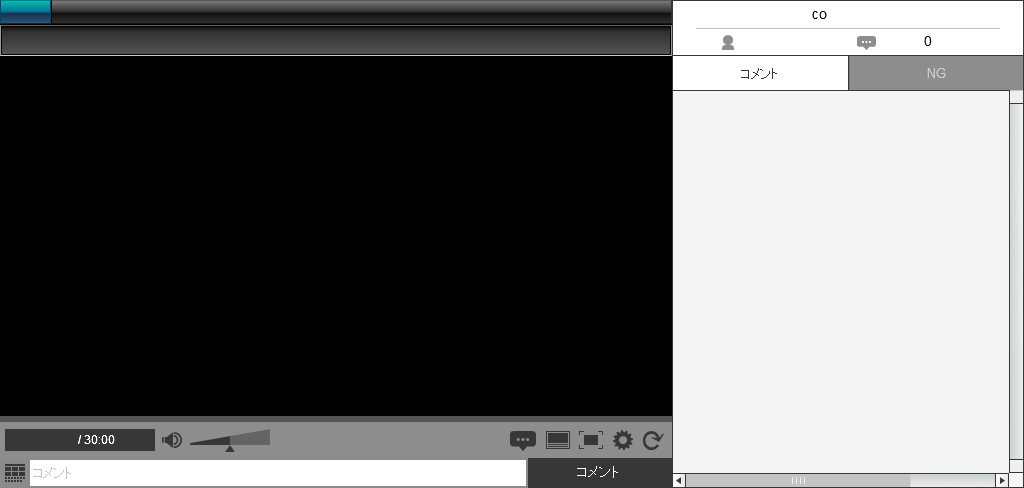Image resolution: width=1024 pixels, height=488 pixels.
Task: Click the vertical scrollbar of comment list
Action: click(x=1016, y=282)
